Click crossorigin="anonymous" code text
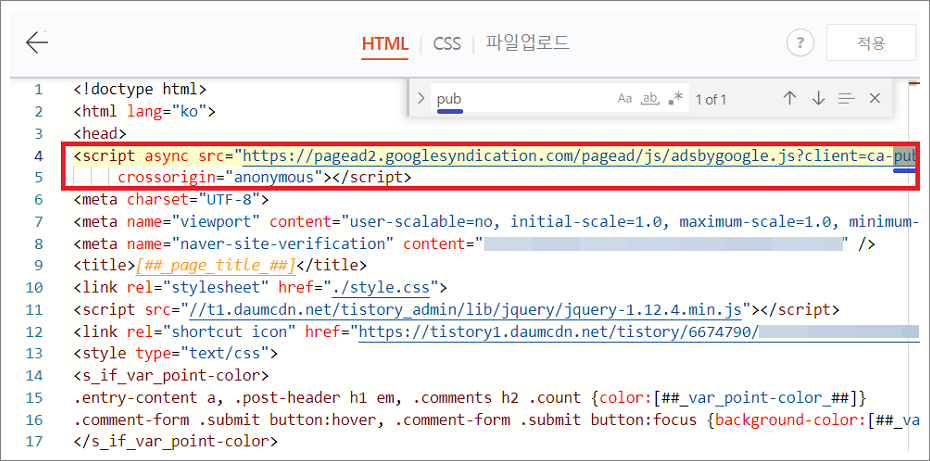Screen dimensions: 930x461 tap(219, 177)
